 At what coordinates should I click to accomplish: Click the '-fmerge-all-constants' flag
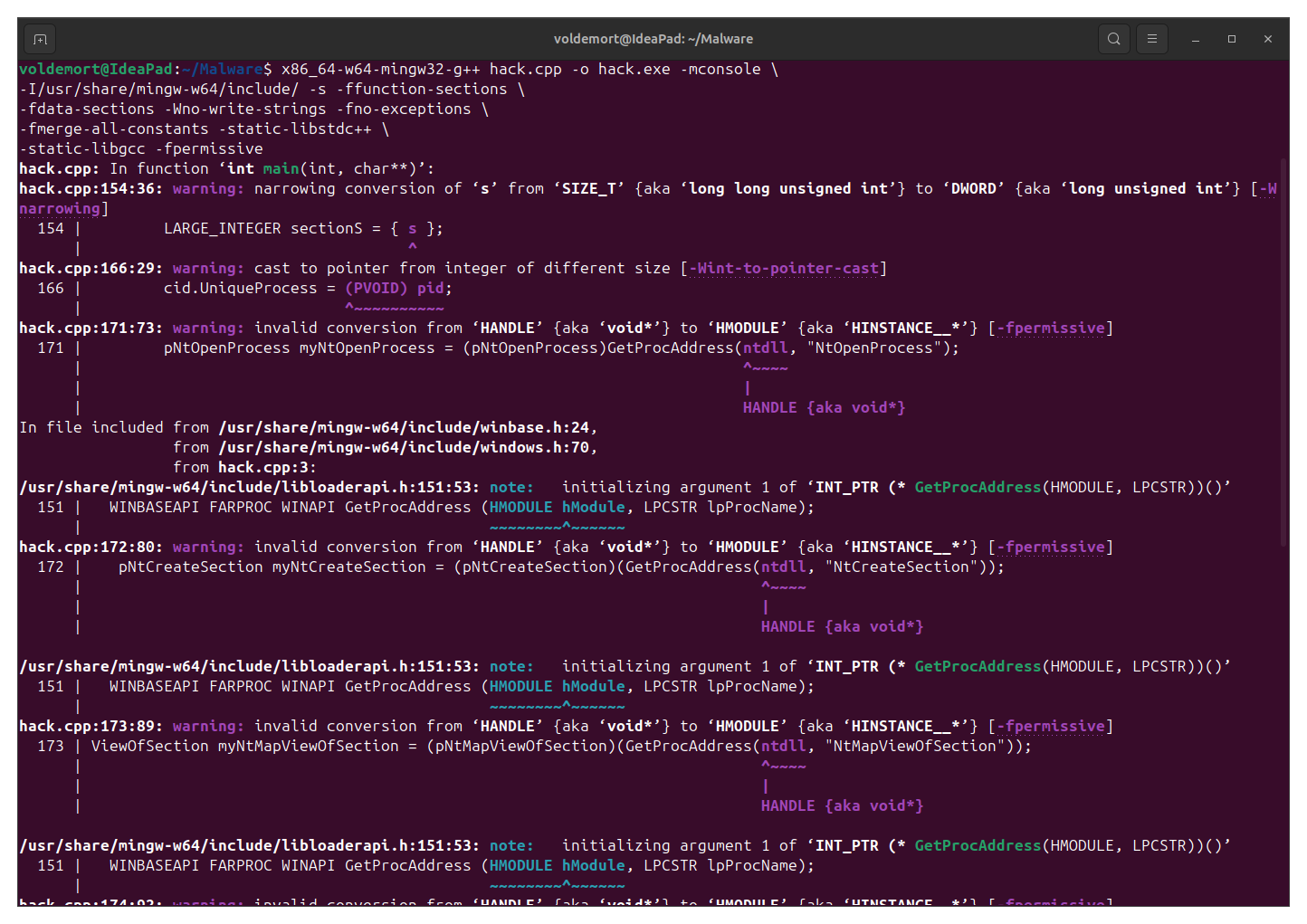click(114, 129)
